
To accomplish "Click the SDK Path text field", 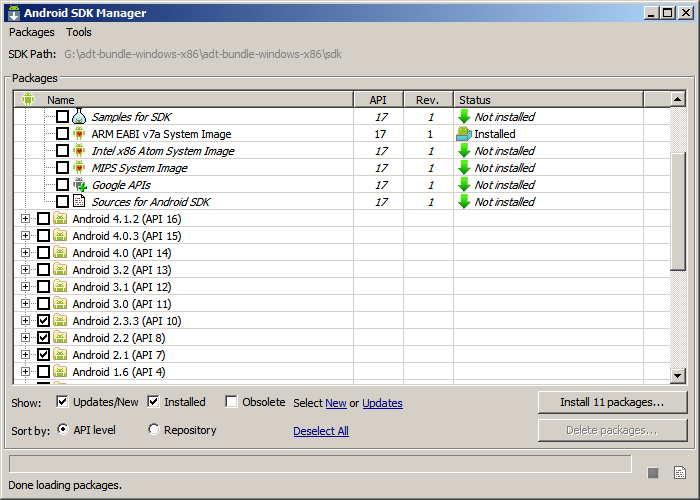I will pos(203,54).
